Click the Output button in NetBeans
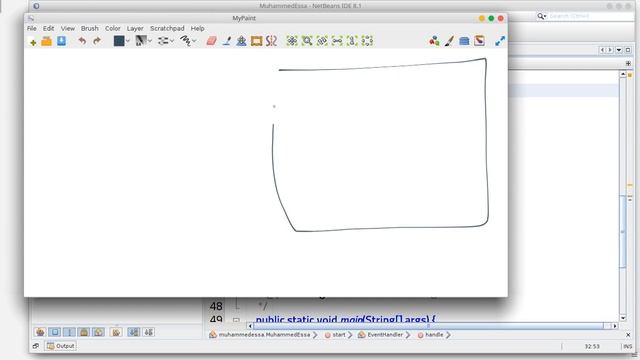 (x=60, y=346)
